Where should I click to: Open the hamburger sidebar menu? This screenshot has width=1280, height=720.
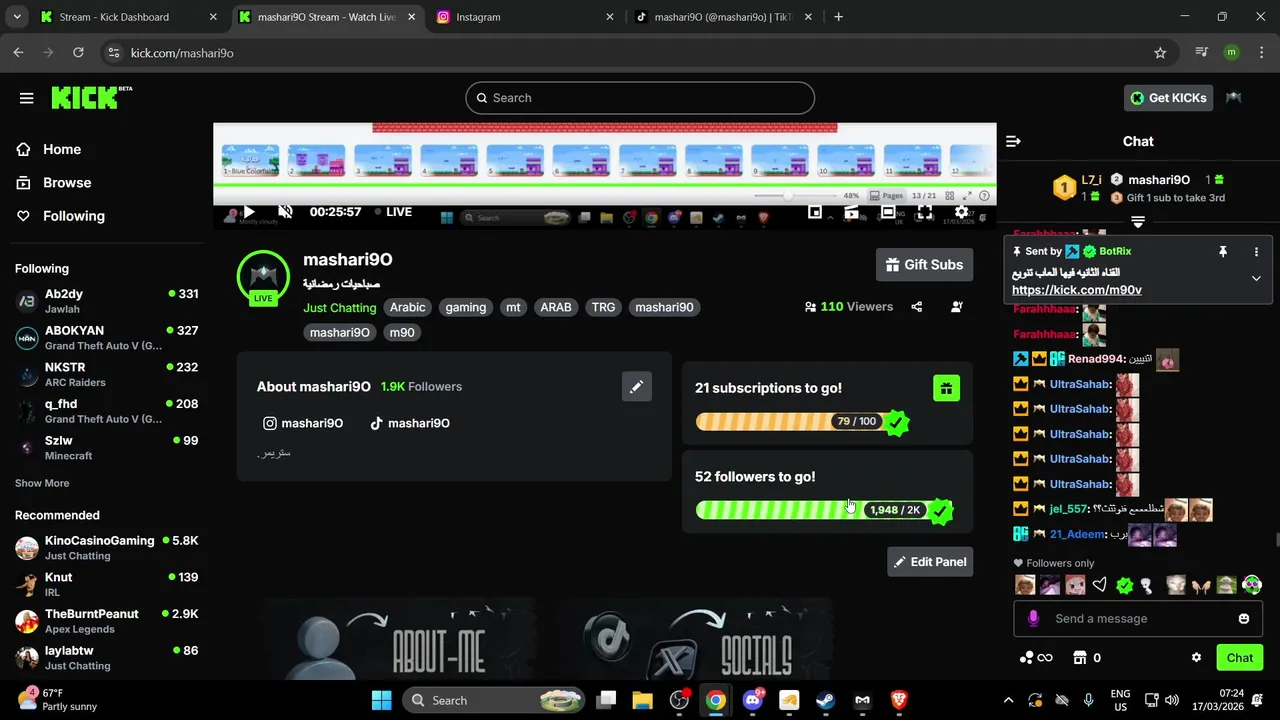(x=27, y=98)
